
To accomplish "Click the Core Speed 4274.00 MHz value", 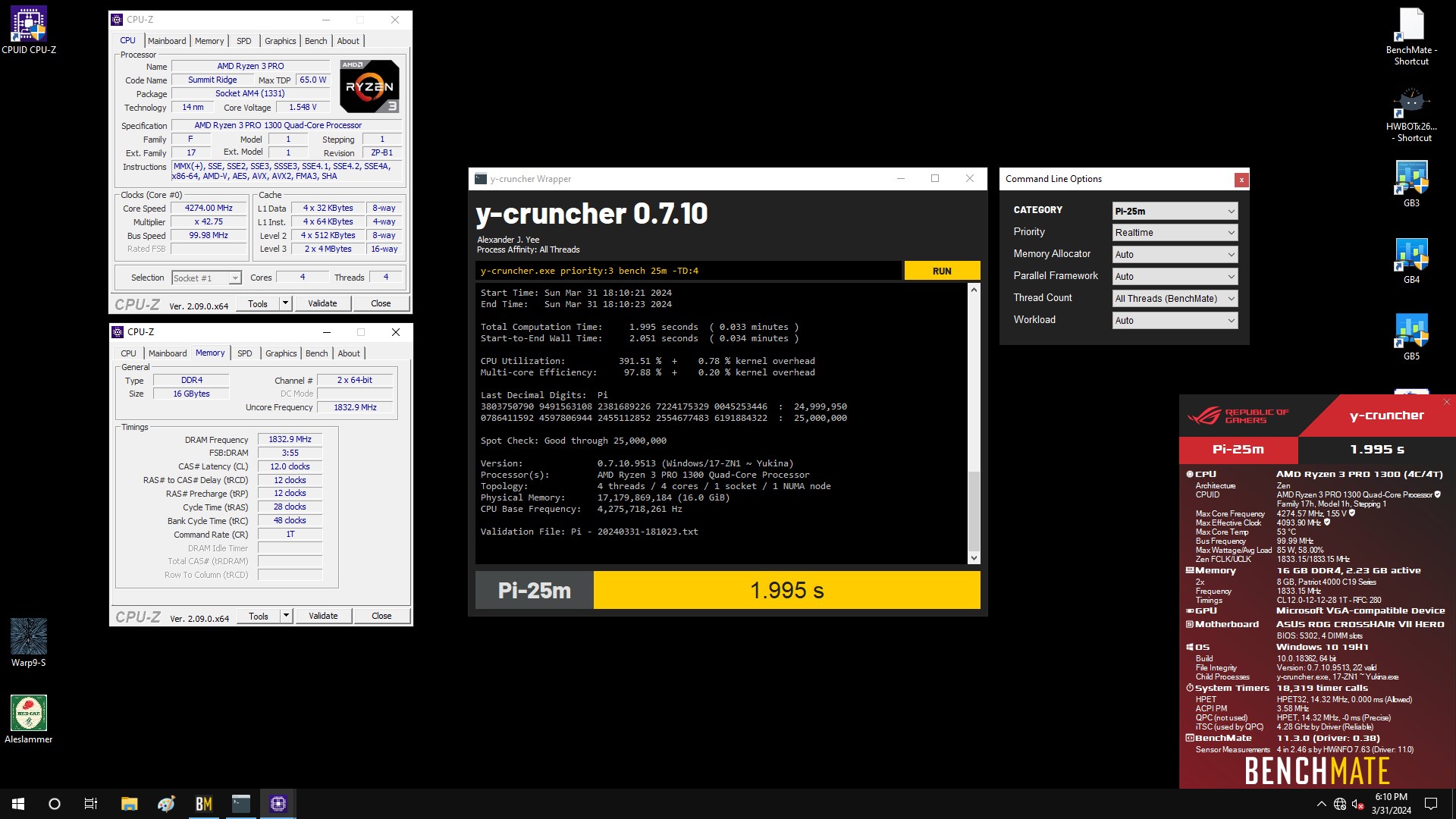I will [x=209, y=208].
